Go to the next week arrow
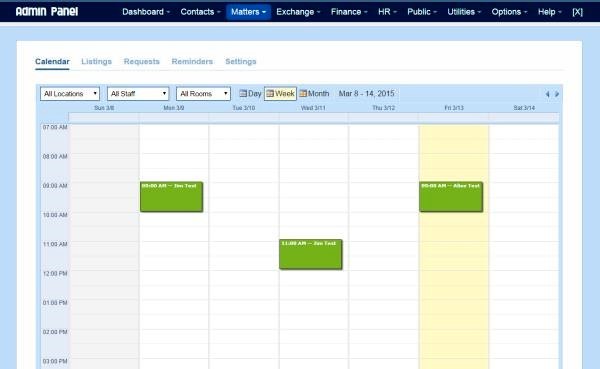 coord(557,94)
